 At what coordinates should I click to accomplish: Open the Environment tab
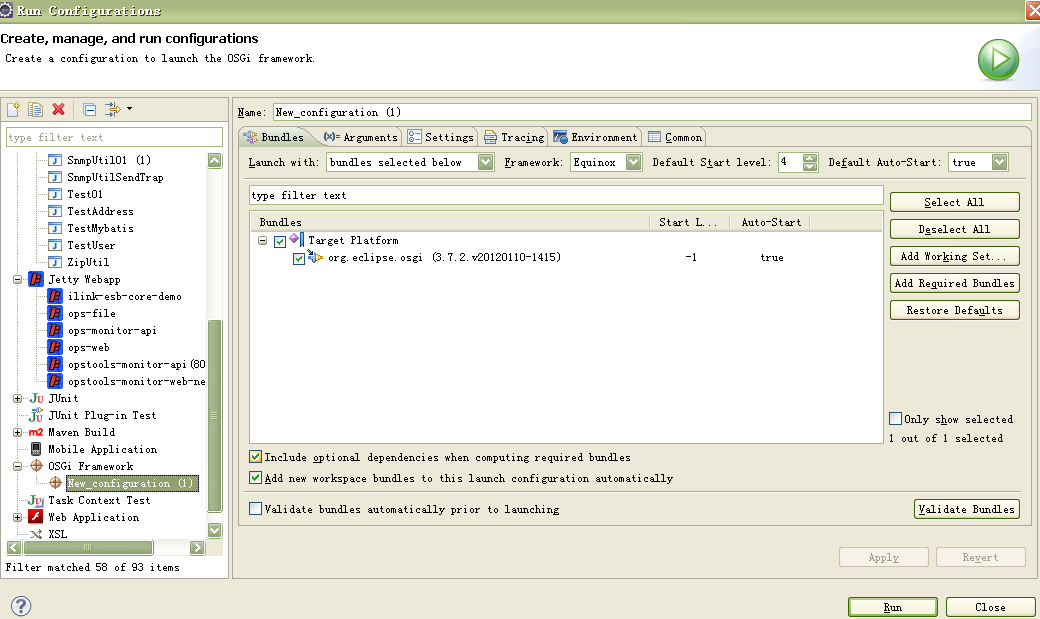click(595, 137)
